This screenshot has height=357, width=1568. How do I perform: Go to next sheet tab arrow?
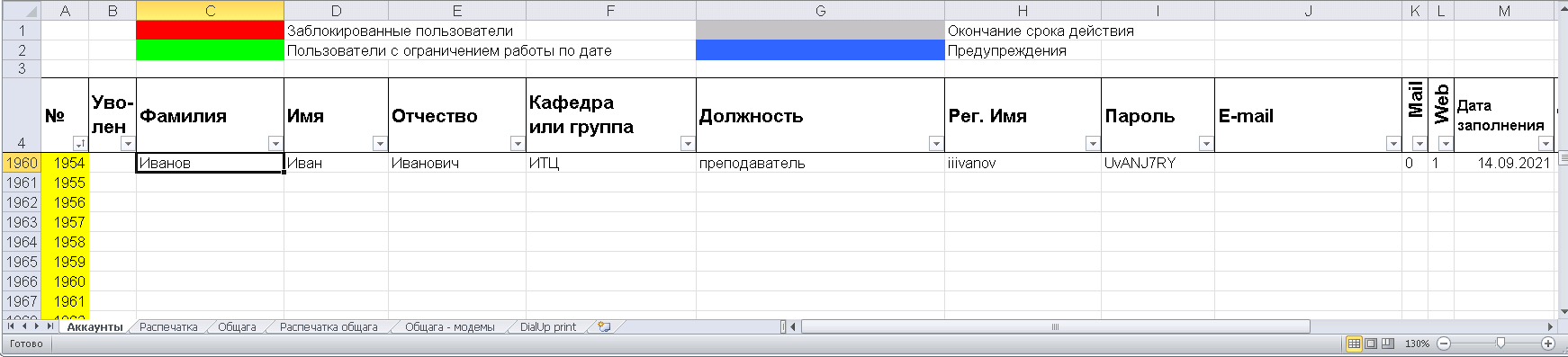click(36, 326)
